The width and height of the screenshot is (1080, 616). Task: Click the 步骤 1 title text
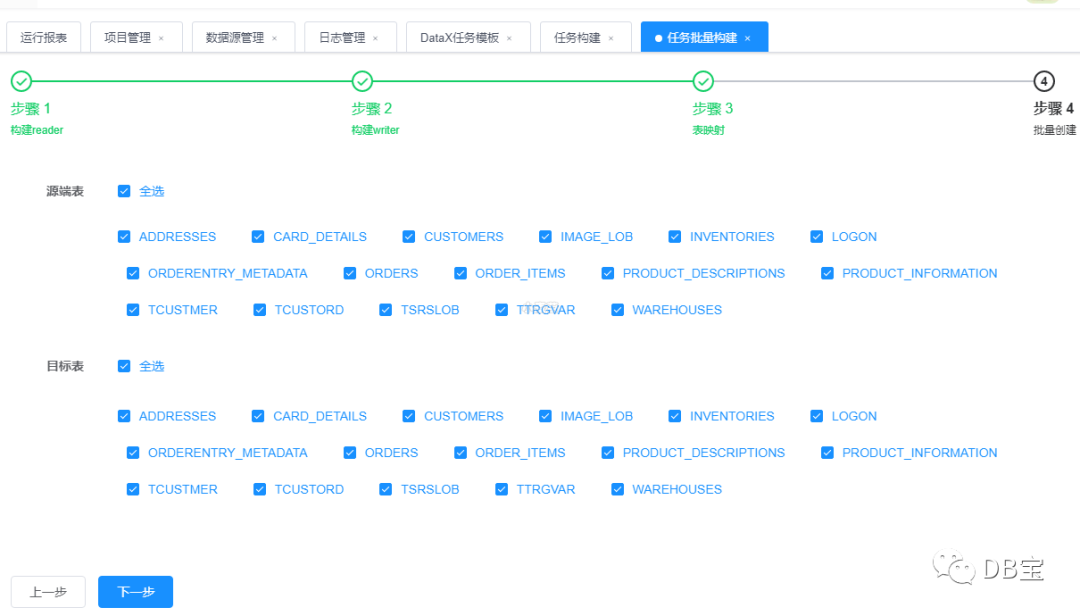(x=30, y=108)
